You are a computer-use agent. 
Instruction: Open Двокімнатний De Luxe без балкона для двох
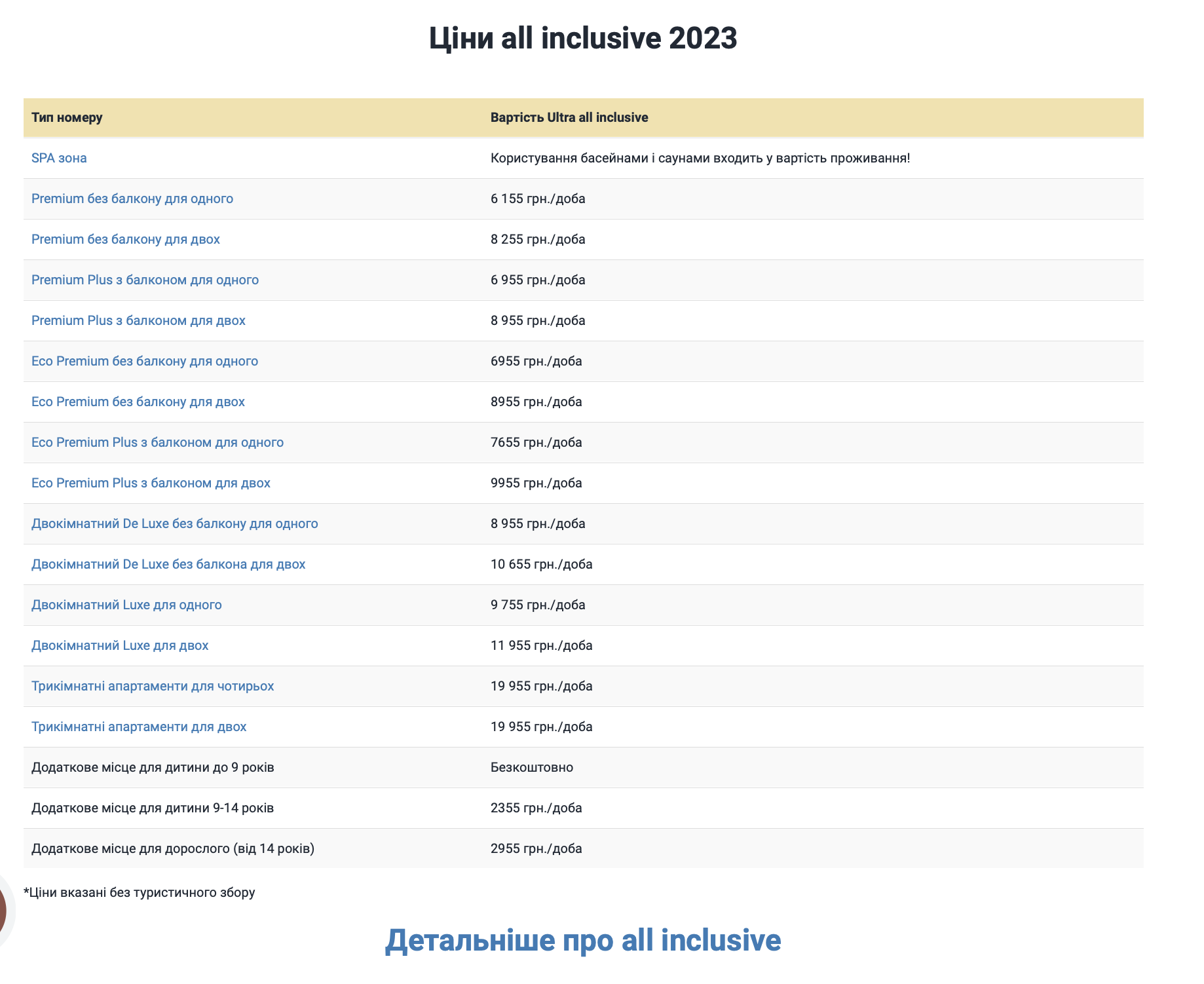tap(168, 564)
